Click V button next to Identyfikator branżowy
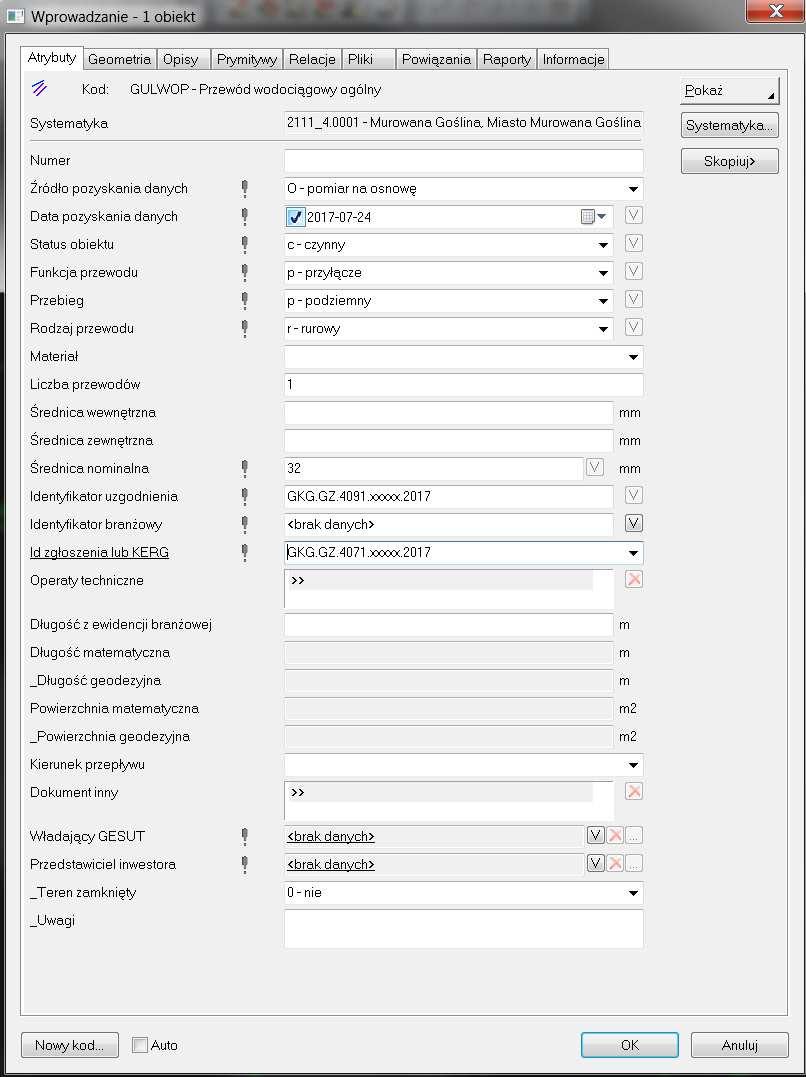806x1077 pixels. tap(634, 523)
